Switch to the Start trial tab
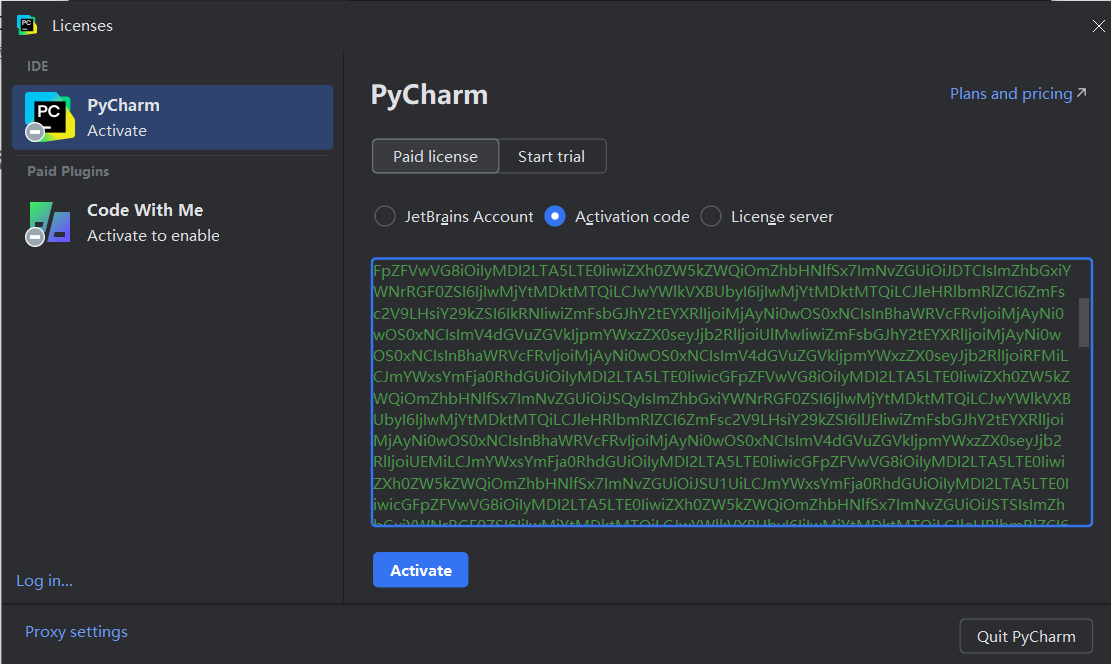1111x664 pixels. click(x=552, y=156)
